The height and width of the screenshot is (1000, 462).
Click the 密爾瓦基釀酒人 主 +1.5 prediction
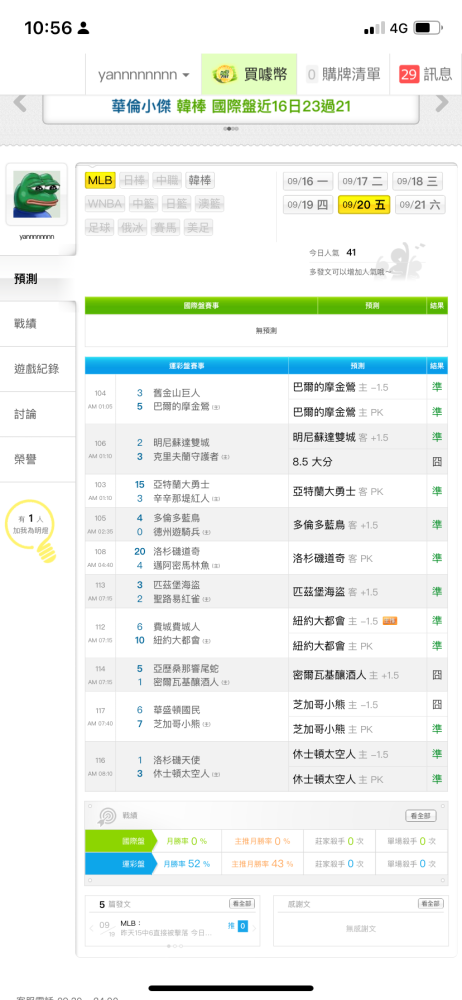tap(346, 675)
